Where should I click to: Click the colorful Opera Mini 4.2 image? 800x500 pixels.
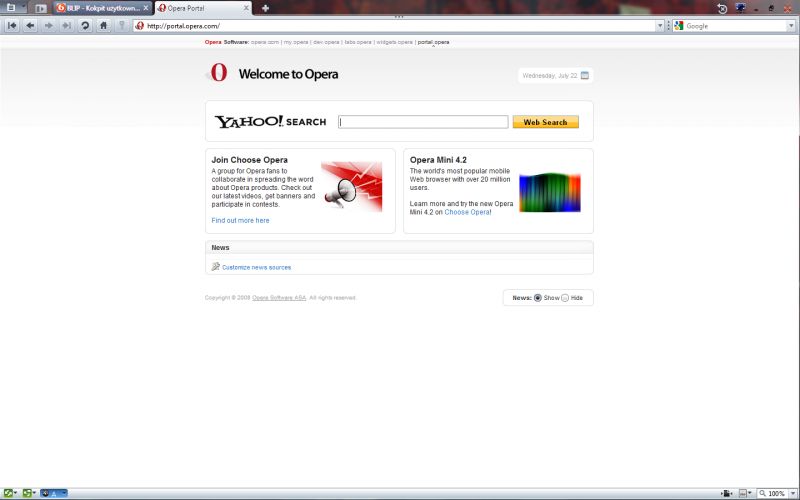click(549, 192)
